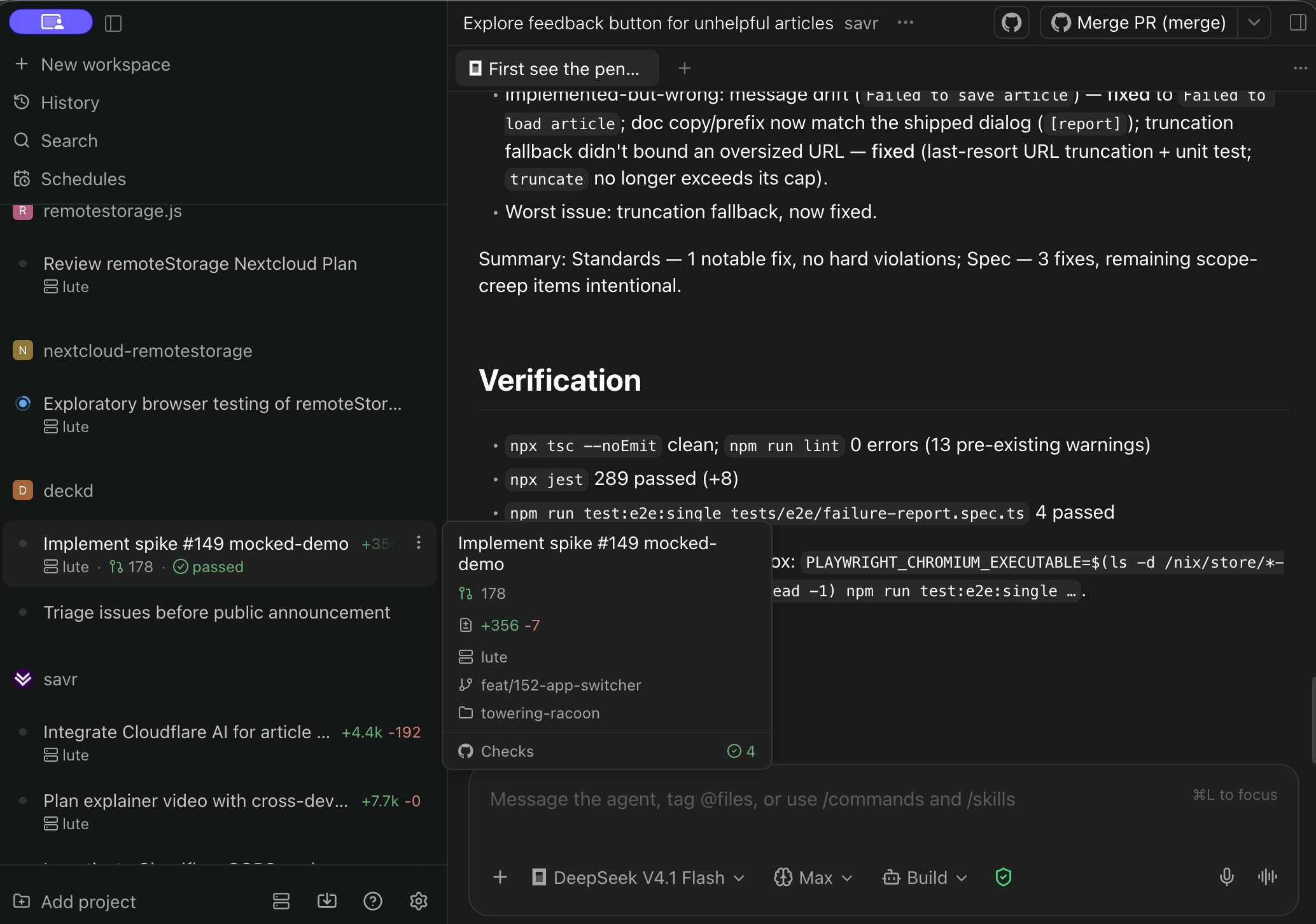
Task: Open the microphone voice input
Action: (1226, 877)
